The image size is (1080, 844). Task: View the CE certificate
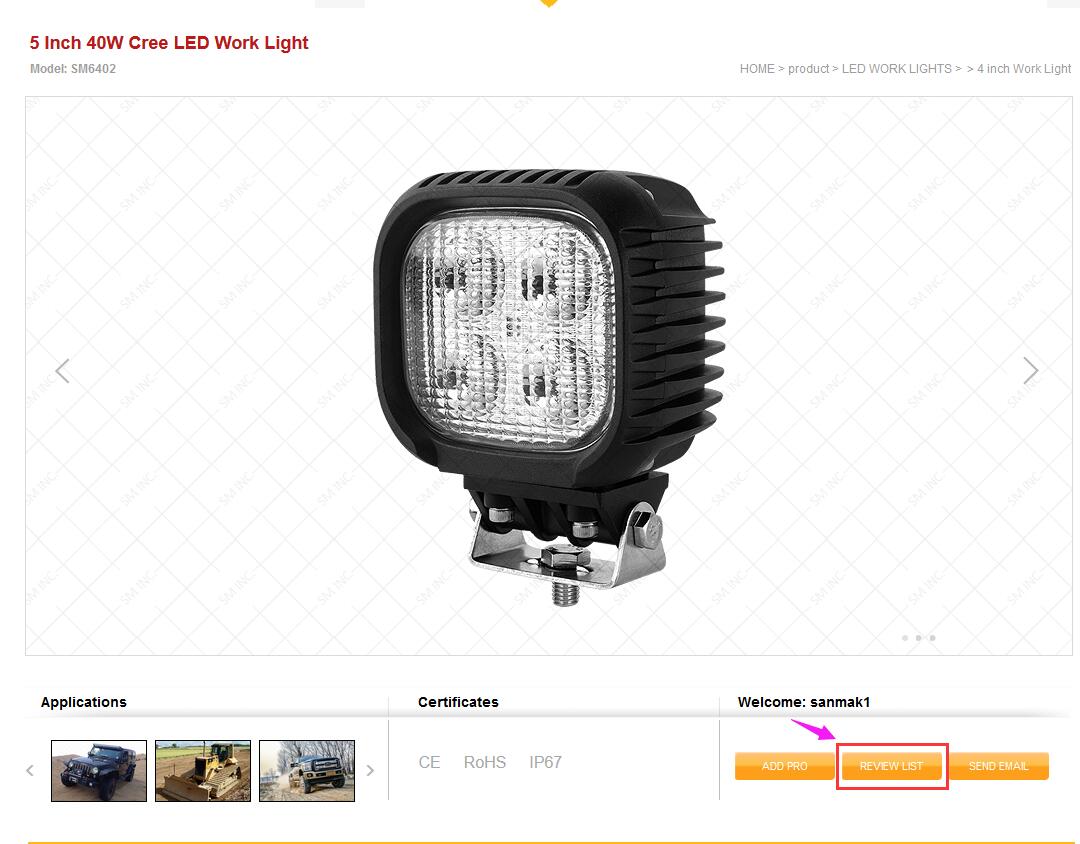pos(429,763)
